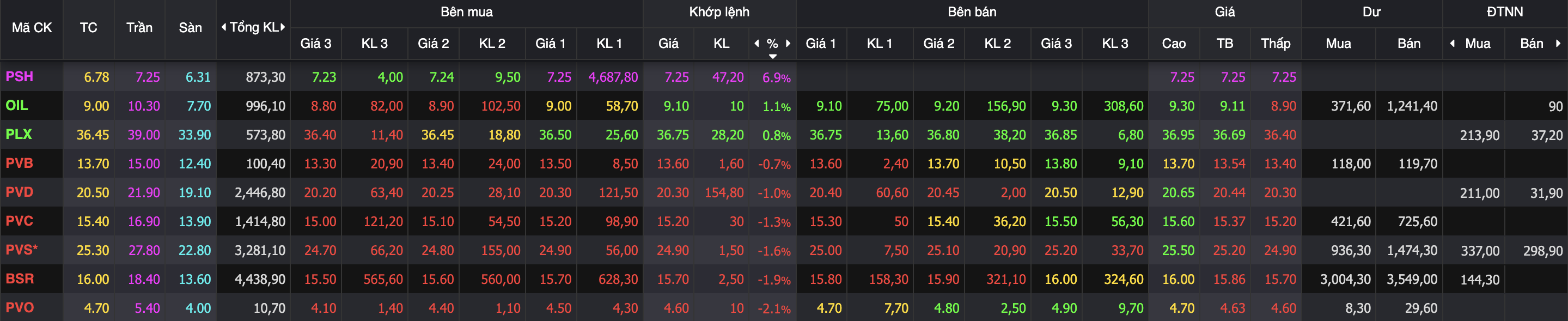Click the KL header under Khớp lệnh
The height and width of the screenshot is (321, 1568).
click(x=721, y=43)
